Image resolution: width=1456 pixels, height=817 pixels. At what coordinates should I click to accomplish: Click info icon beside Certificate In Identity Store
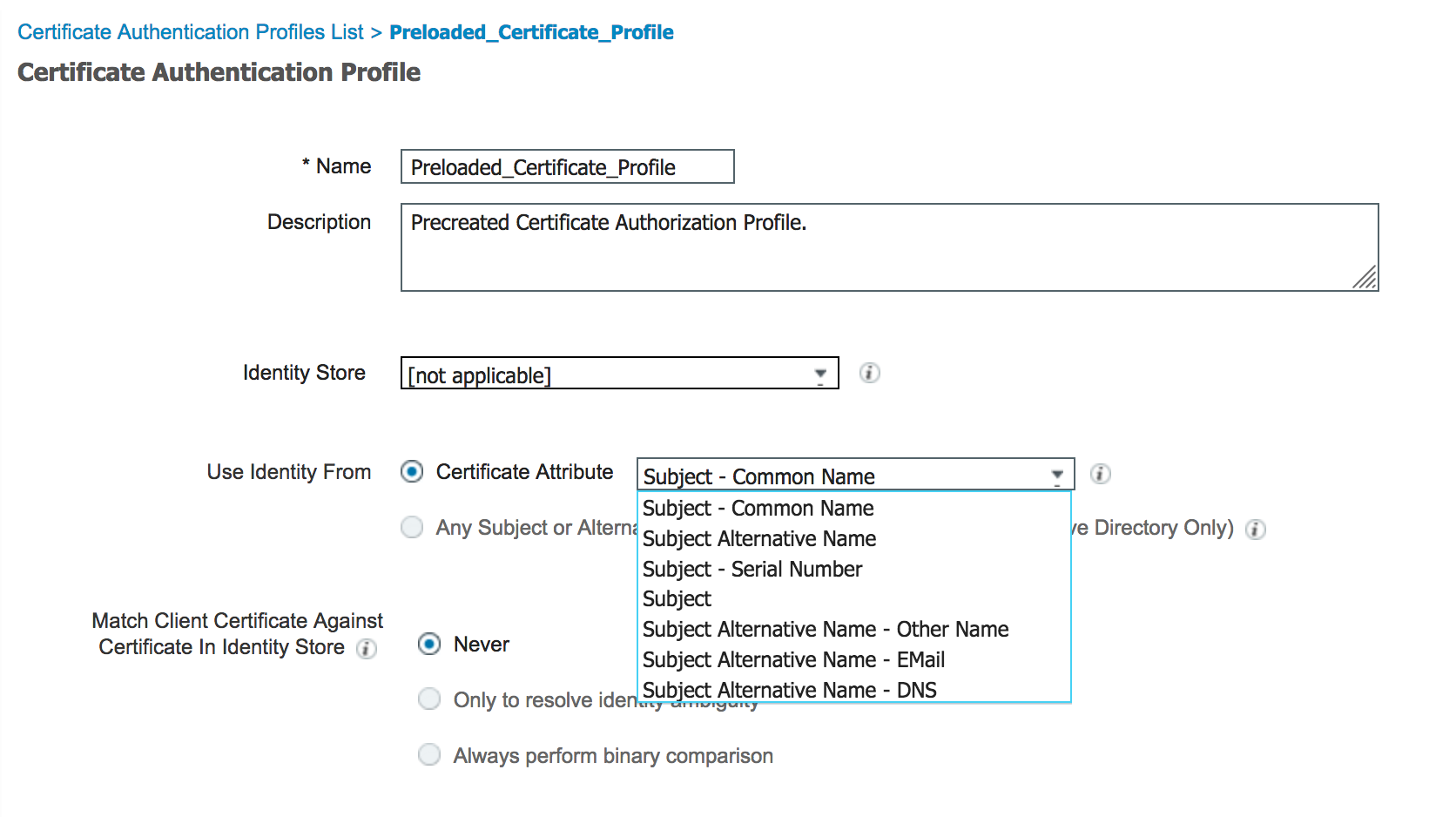tap(367, 649)
